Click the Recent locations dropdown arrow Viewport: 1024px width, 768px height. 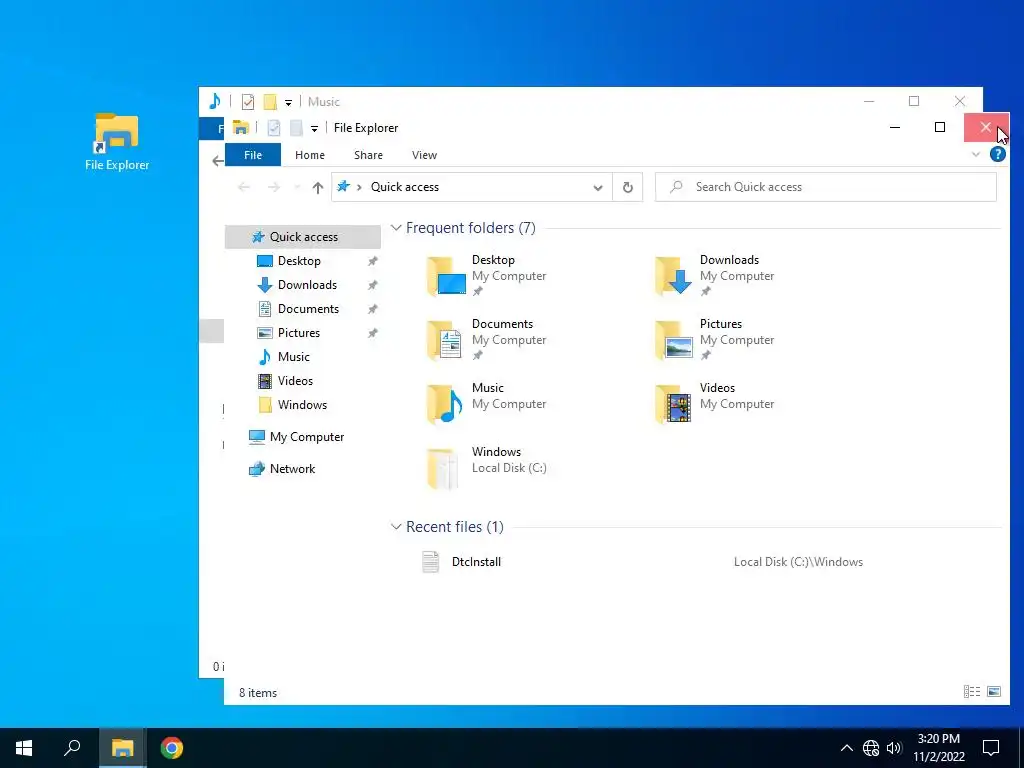click(297, 187)
